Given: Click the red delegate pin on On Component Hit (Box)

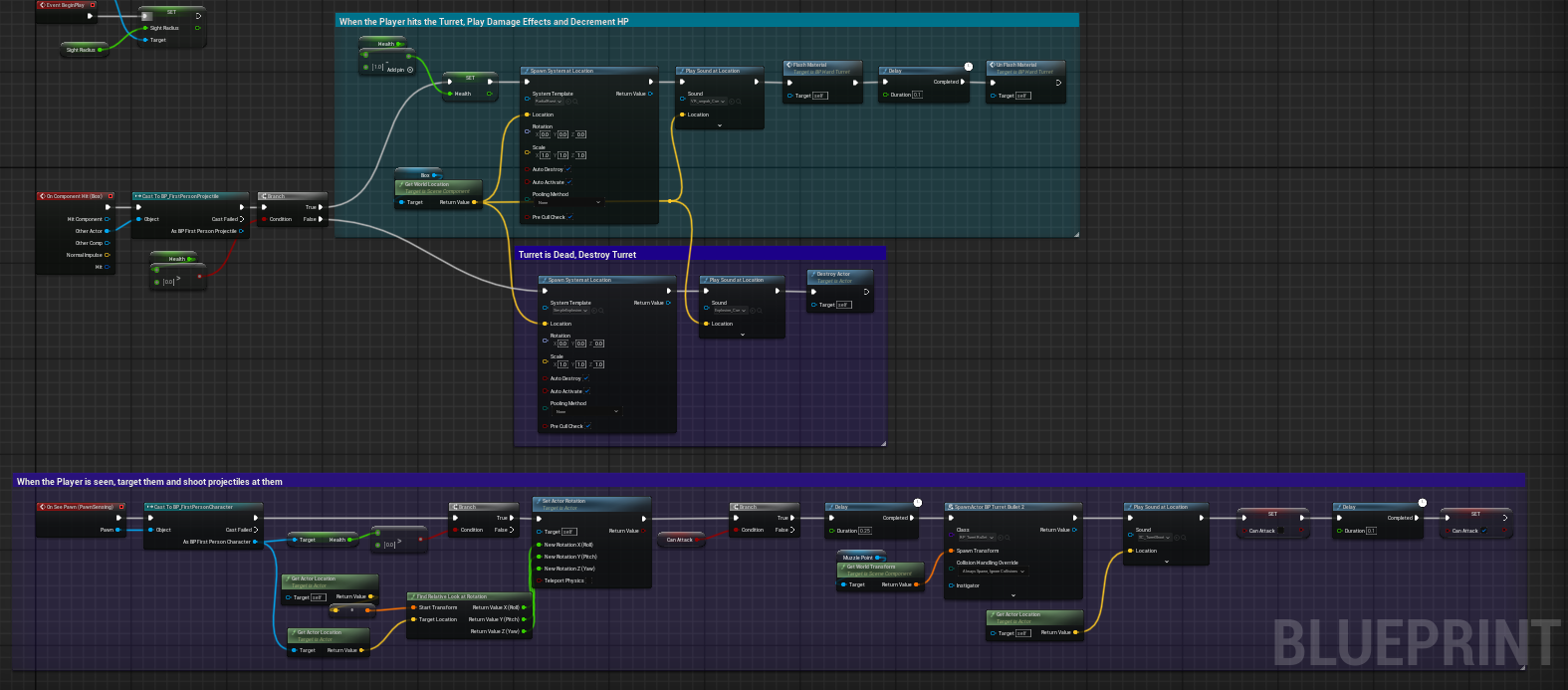Looking at the screenshot, I should coord(111,196).
